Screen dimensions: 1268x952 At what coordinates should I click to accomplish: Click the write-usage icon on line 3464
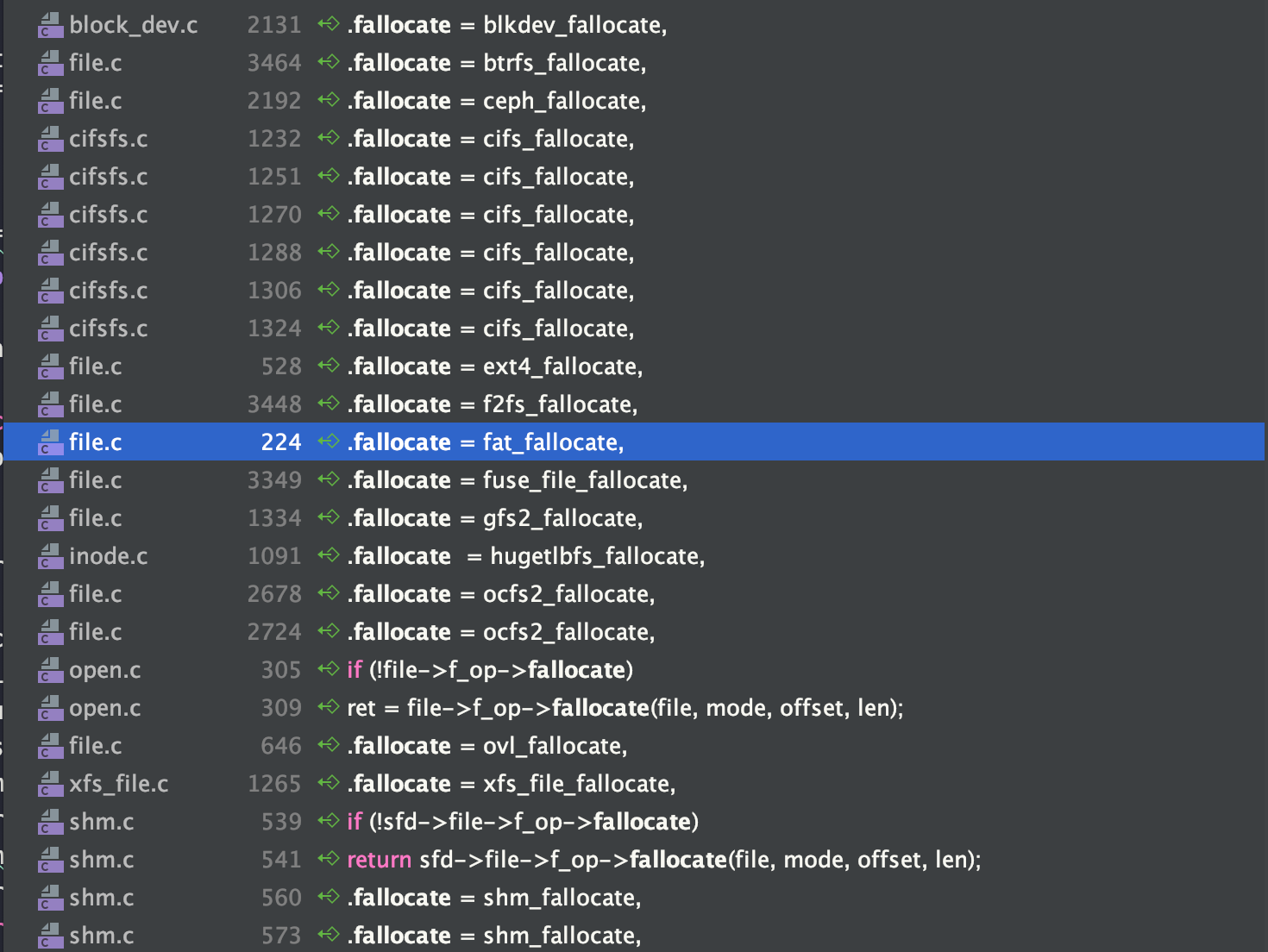click(329, 62)
